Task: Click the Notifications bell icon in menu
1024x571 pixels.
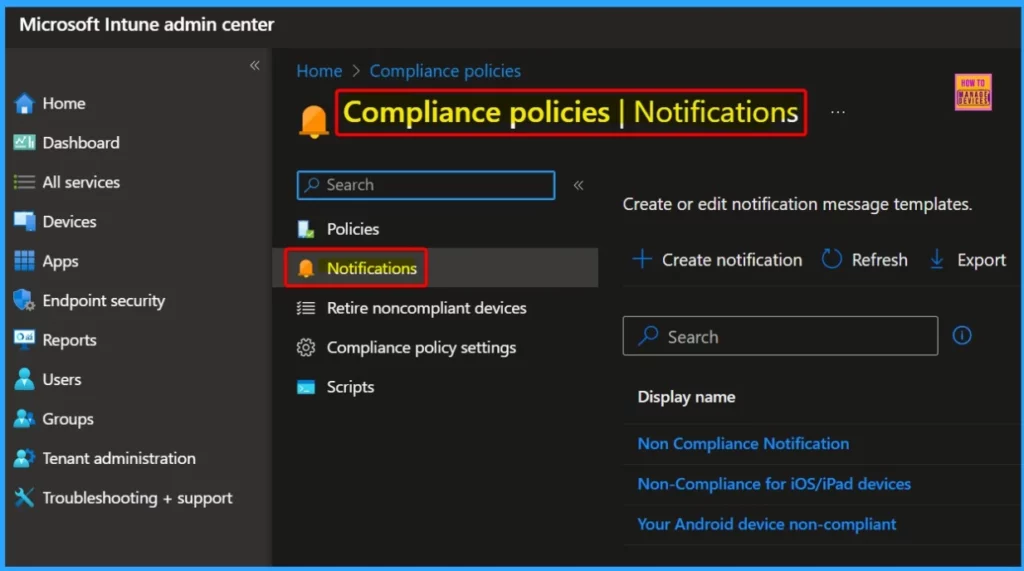Action: [x=306, y=269]
